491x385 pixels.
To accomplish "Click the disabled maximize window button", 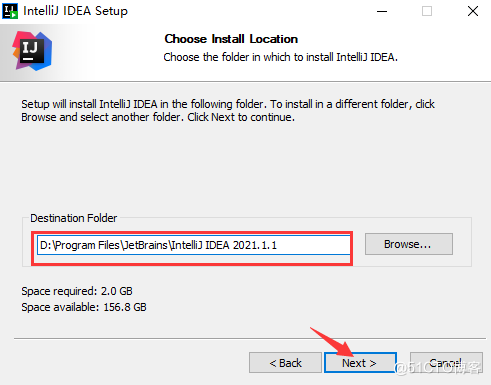I will click(x=427, y=11).
